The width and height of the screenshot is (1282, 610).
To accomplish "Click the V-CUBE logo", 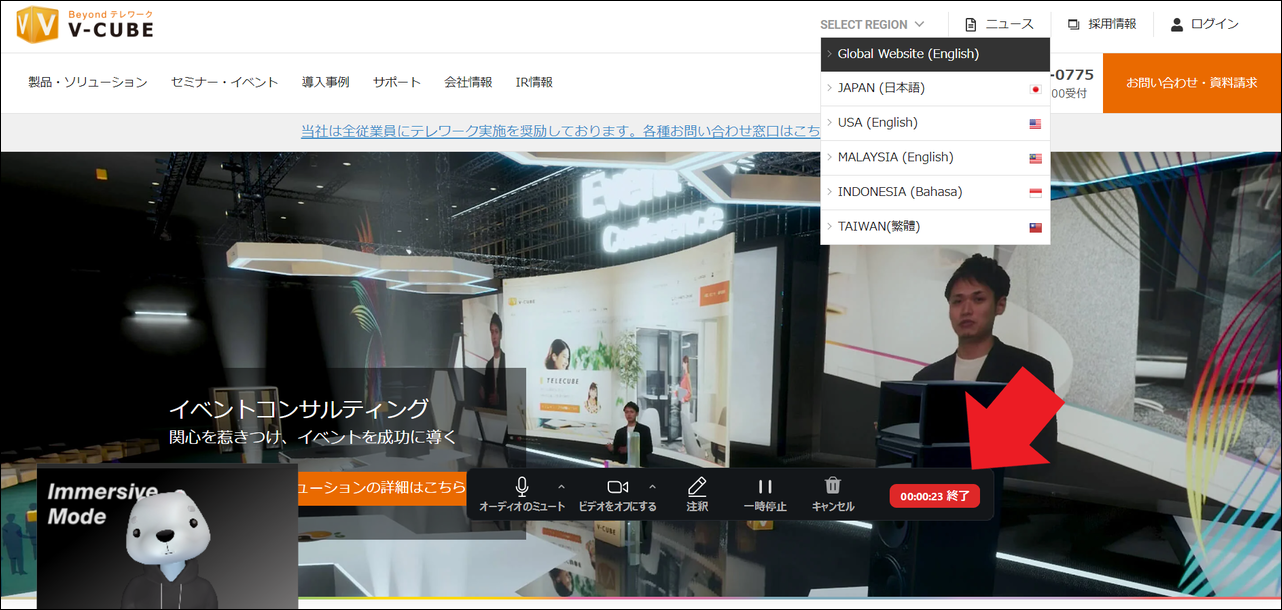I will (85, 24).
